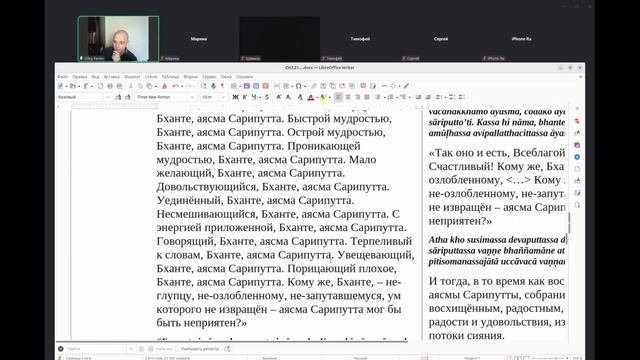Image resolution: width=640 pixels, height=360 pixels.
Task: Open the Вид menu
Action: click(96, 77)
